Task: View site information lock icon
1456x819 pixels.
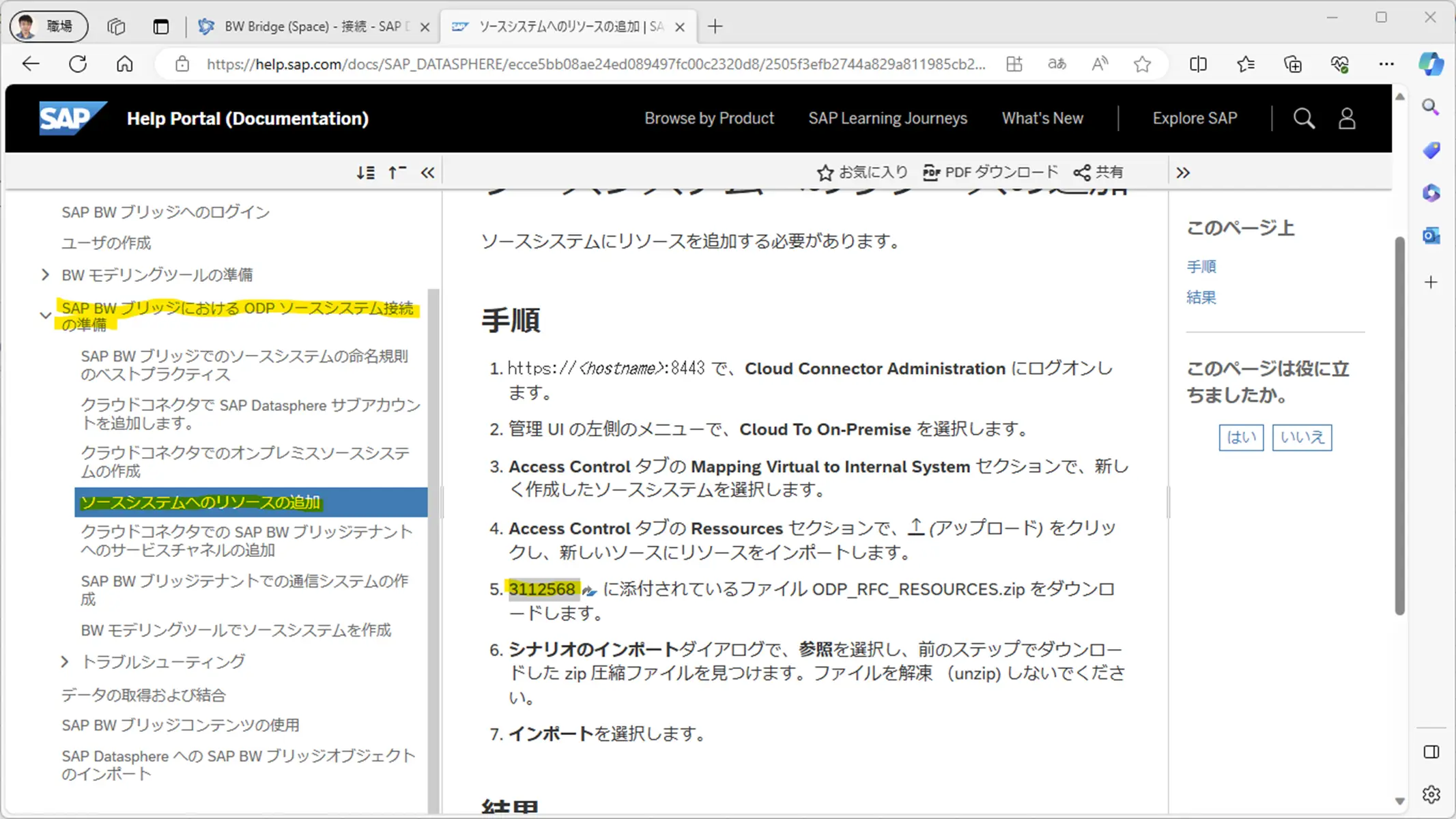Action: pyautogui.click(x=182, y=64)
